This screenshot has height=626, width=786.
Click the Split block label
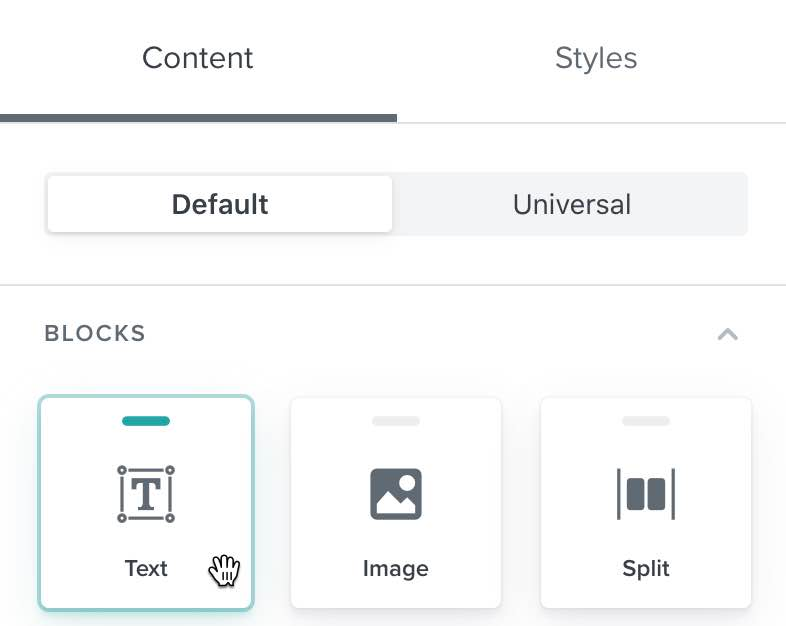point(646,569)
